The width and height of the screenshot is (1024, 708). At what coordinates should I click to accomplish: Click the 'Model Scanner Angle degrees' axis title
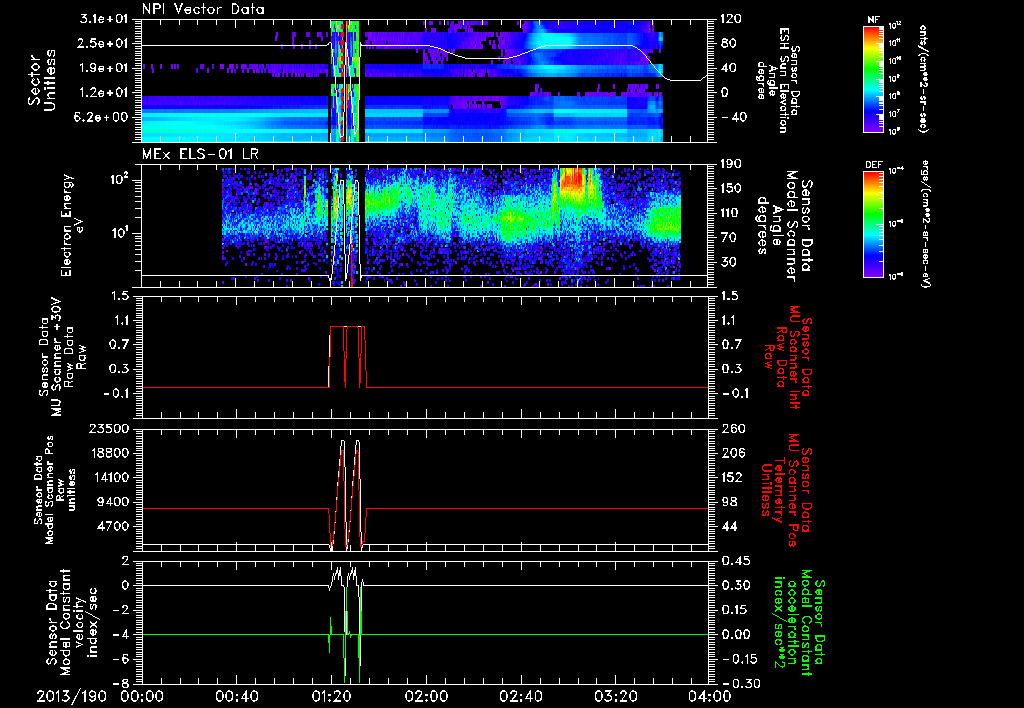click(784, 225)
